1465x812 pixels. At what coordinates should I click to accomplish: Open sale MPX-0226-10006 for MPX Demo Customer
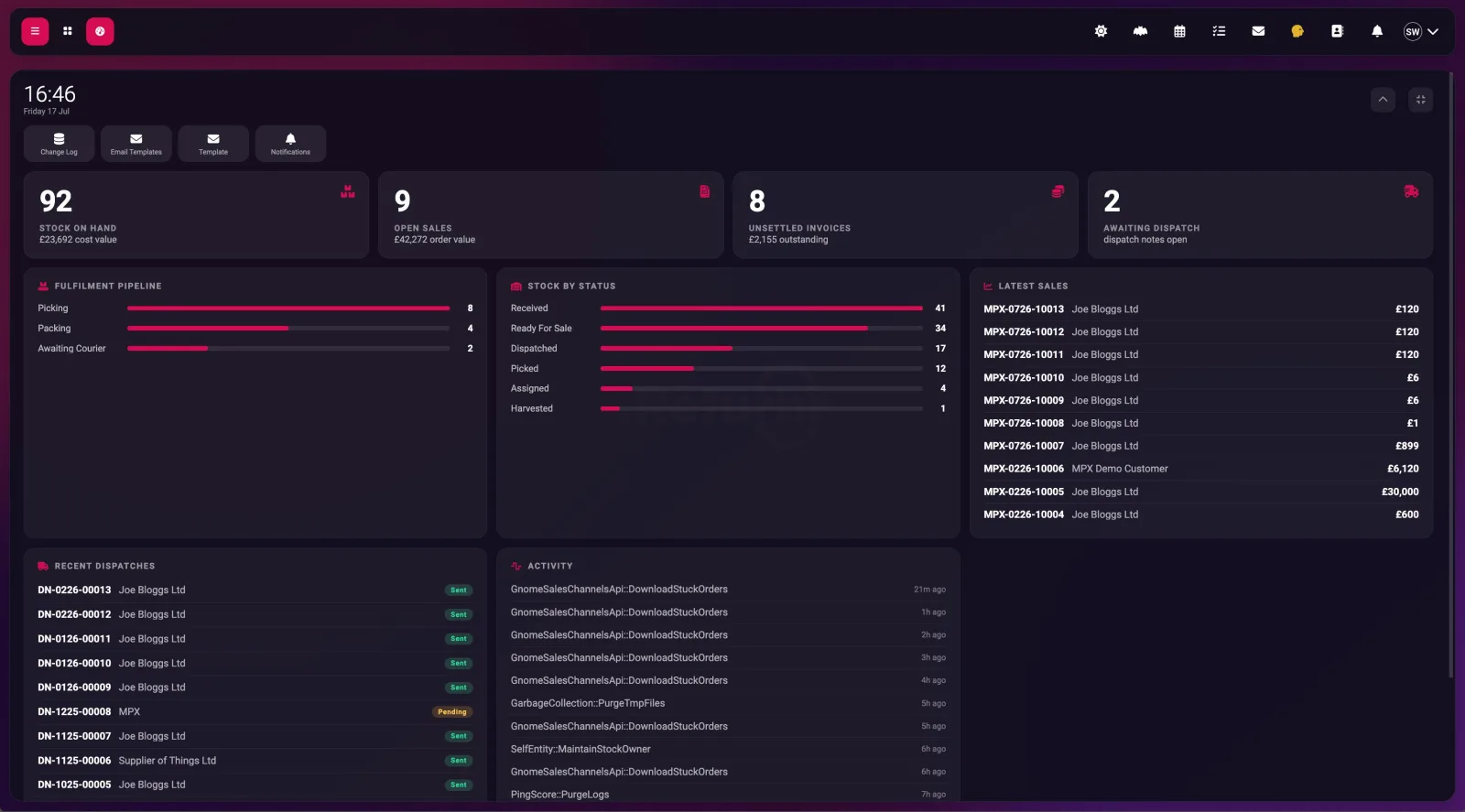1201,469
